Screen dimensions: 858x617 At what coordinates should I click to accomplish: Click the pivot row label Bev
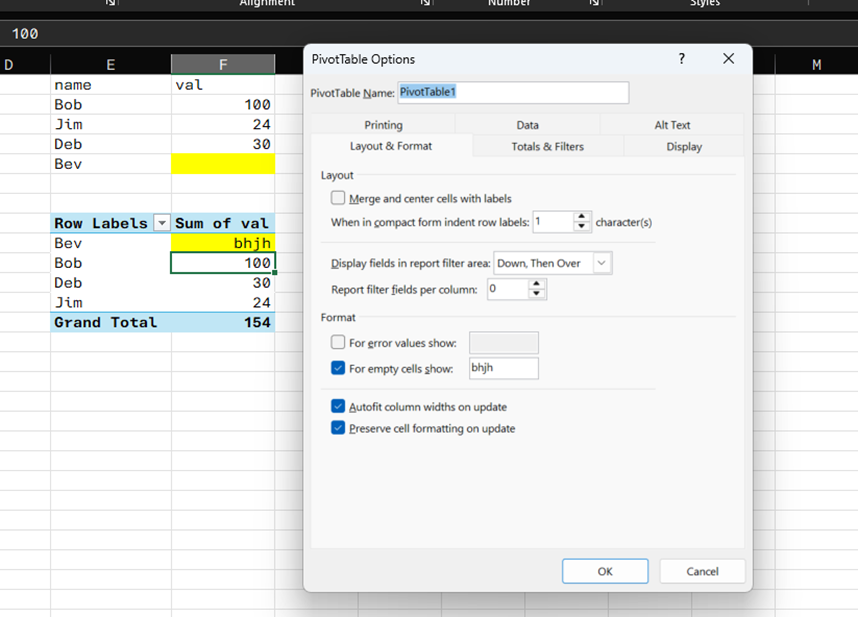pyautogui.click(x=111, y=243)
